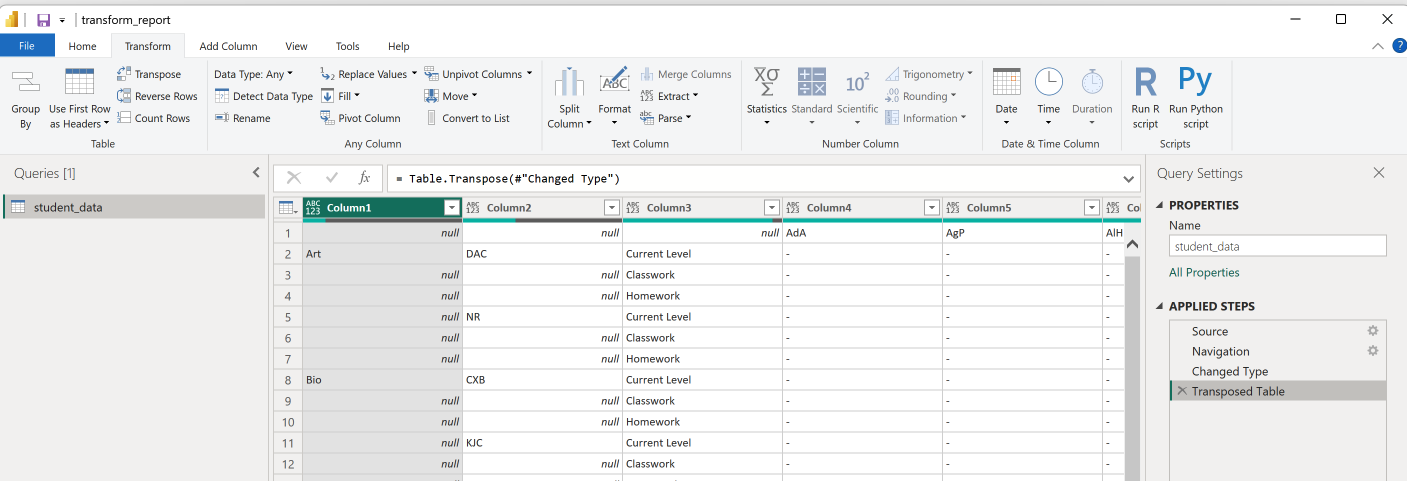Switch to the Tools tab

[347, 46]
